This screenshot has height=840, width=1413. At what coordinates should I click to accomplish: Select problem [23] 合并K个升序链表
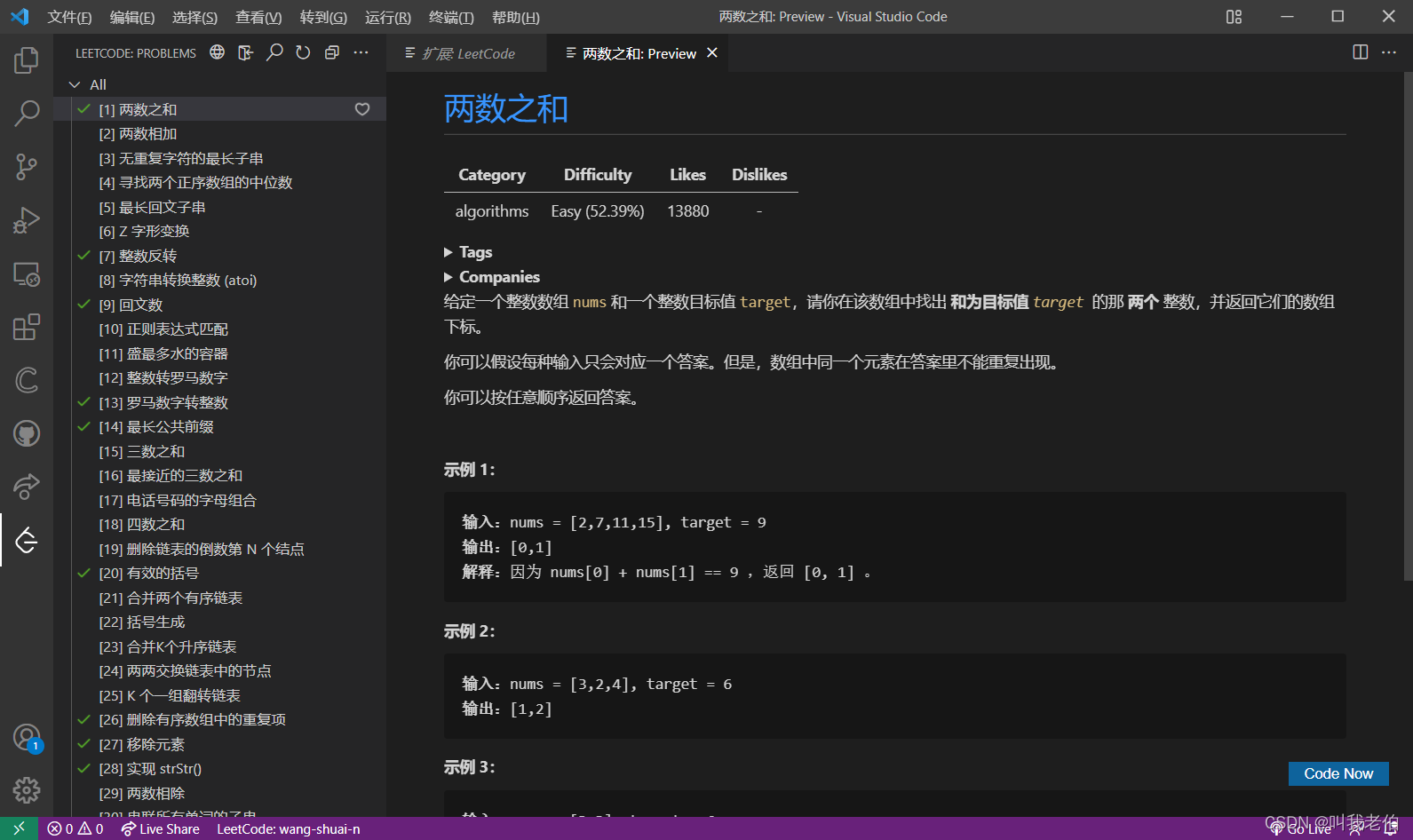(220, 646)
